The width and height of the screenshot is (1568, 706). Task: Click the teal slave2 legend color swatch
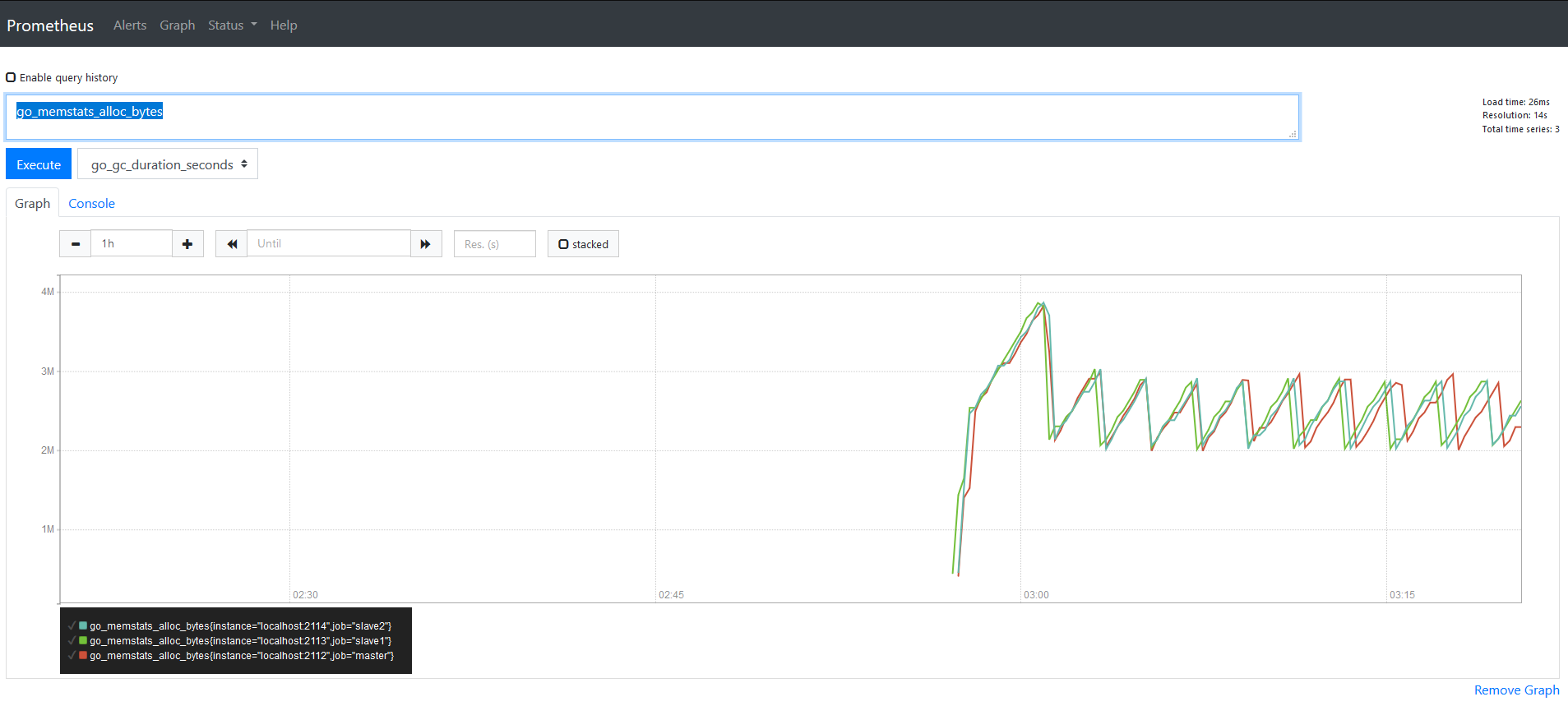point(83,626)
